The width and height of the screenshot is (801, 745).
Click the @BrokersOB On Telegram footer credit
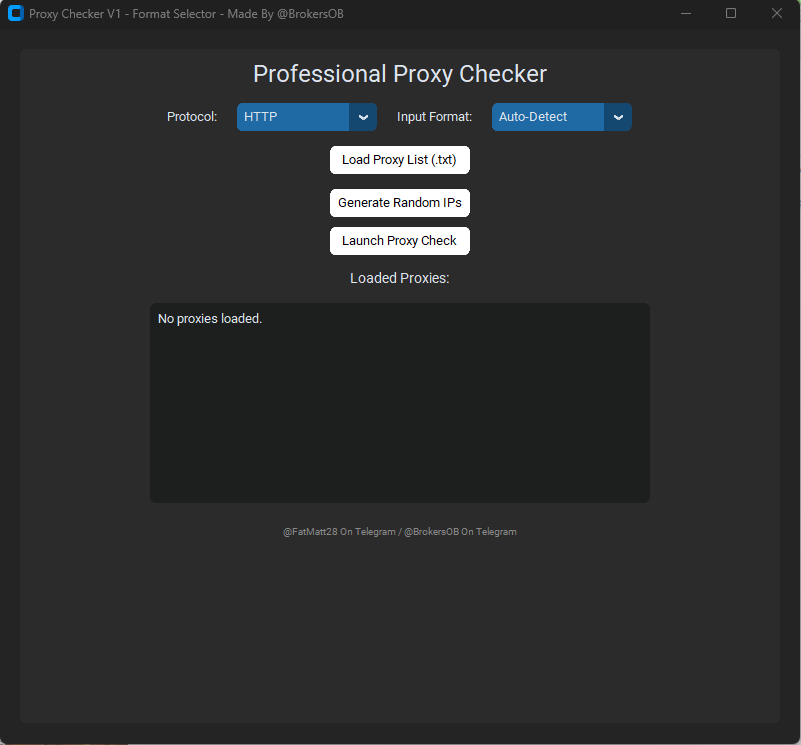(x=460, y=532)
